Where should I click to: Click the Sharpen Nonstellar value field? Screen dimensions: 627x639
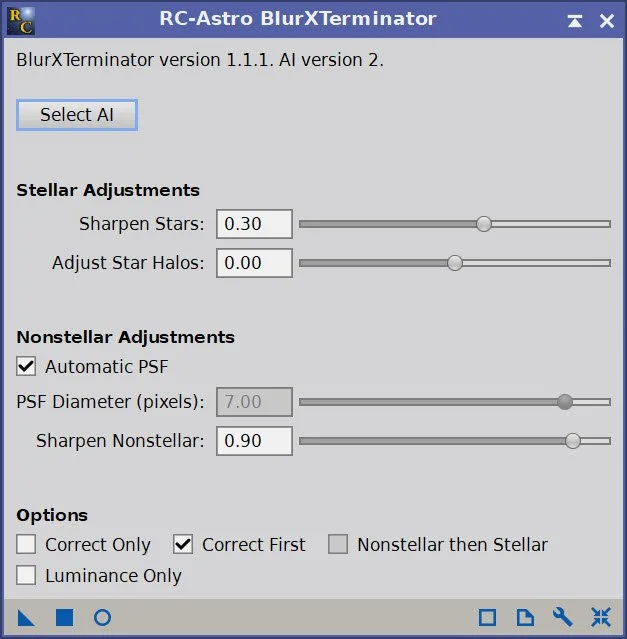pos(254,441)
